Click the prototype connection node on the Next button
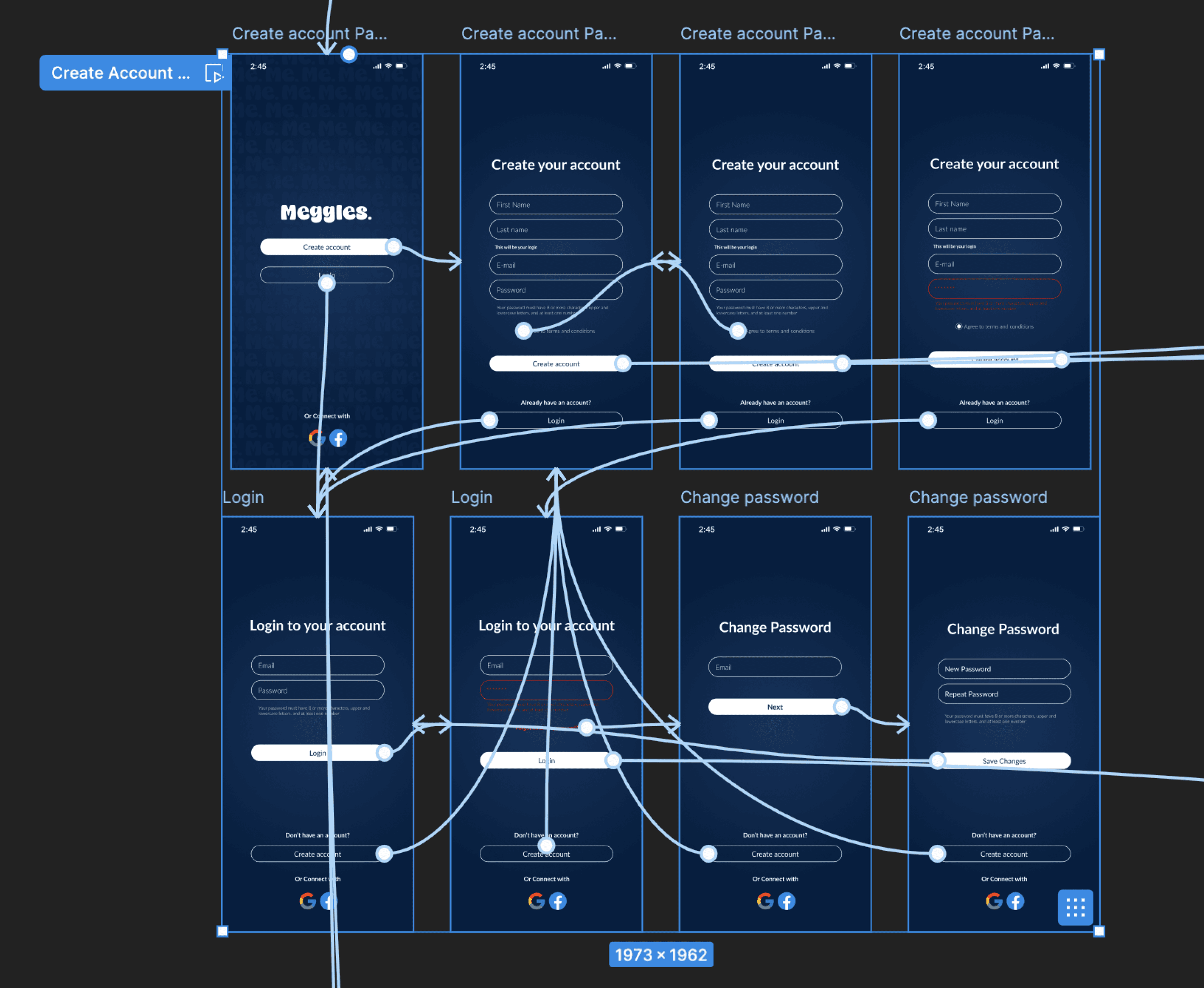Image resolution: width=1204 pixels, height=988 pixels. (841, 707)
